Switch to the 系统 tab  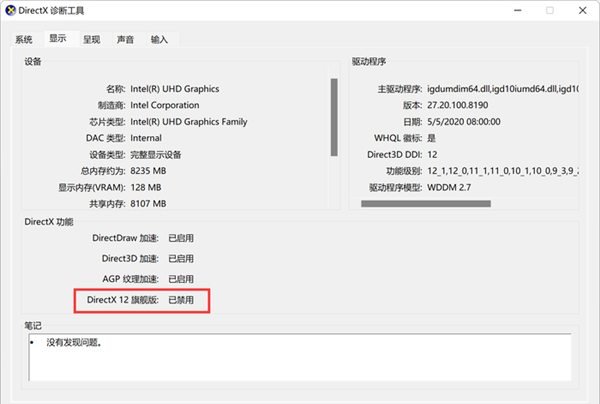click(24, 40)
